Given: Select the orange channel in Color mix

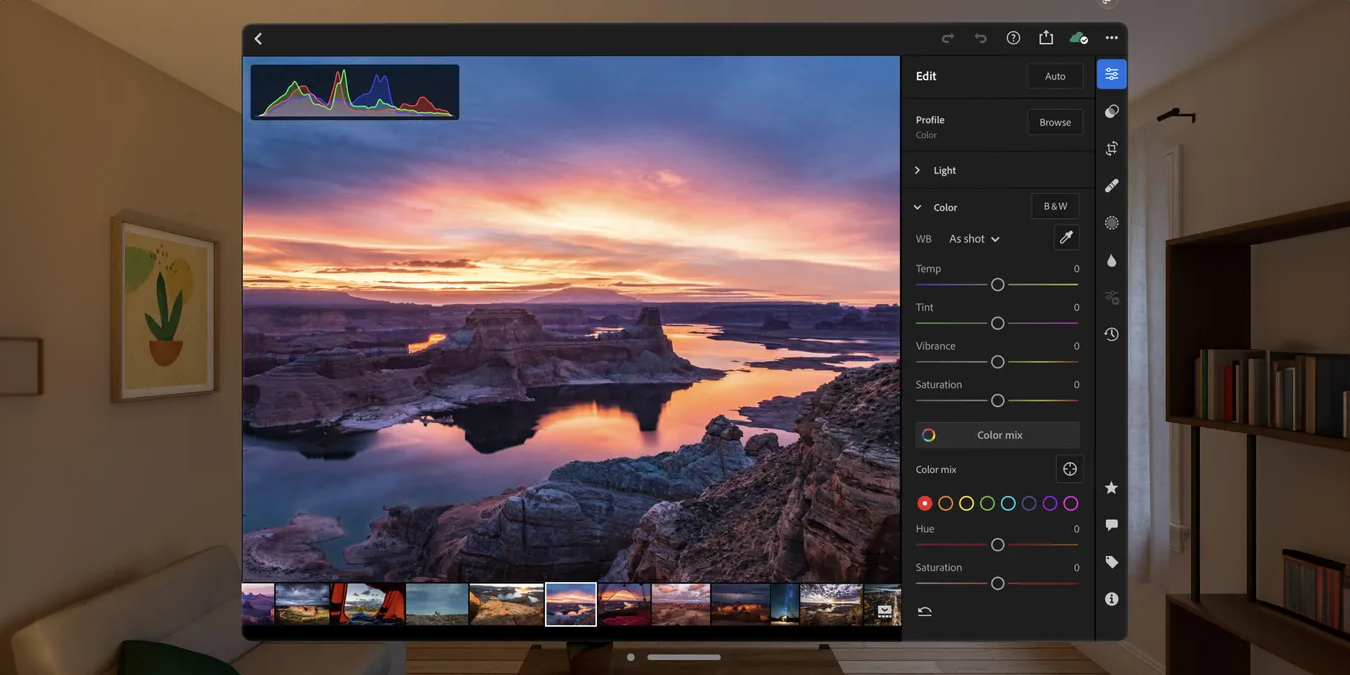Looking at the screenshot, I should click(945, 503).
